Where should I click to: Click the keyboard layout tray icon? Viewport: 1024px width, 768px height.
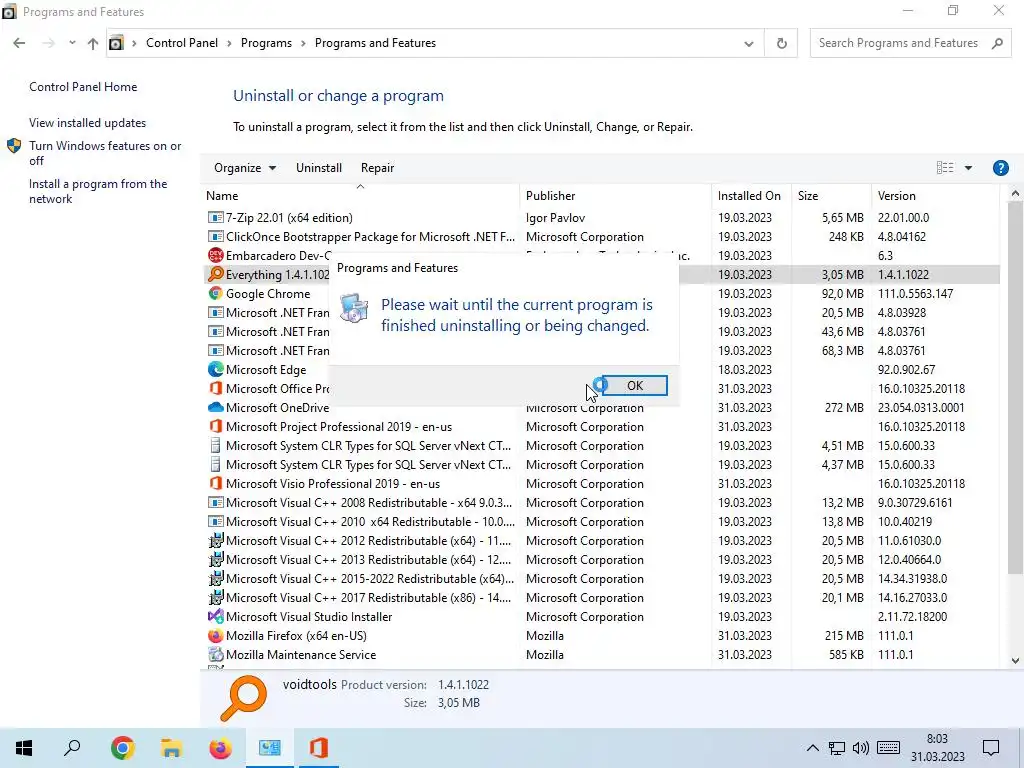[888, 748]
